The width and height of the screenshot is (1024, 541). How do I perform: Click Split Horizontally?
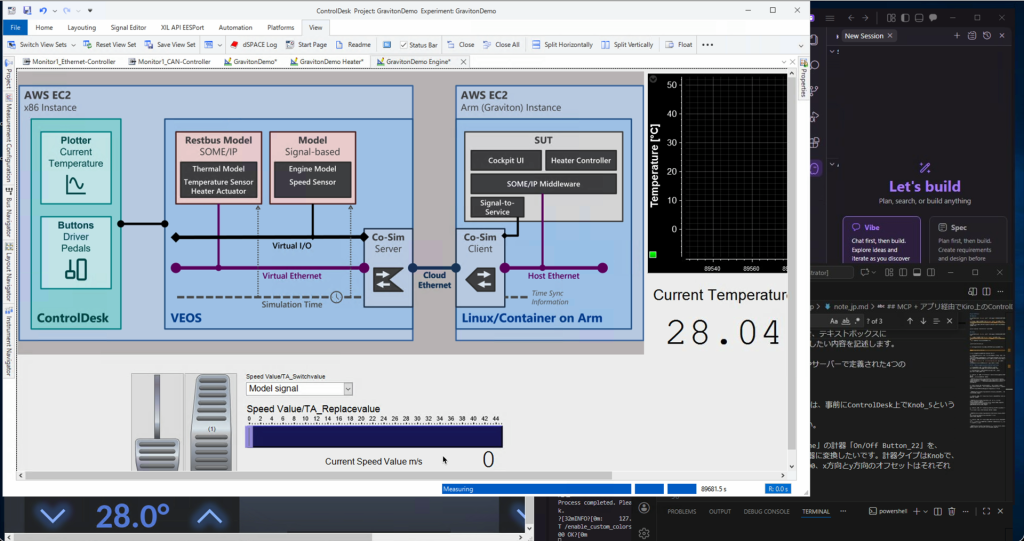562,45
